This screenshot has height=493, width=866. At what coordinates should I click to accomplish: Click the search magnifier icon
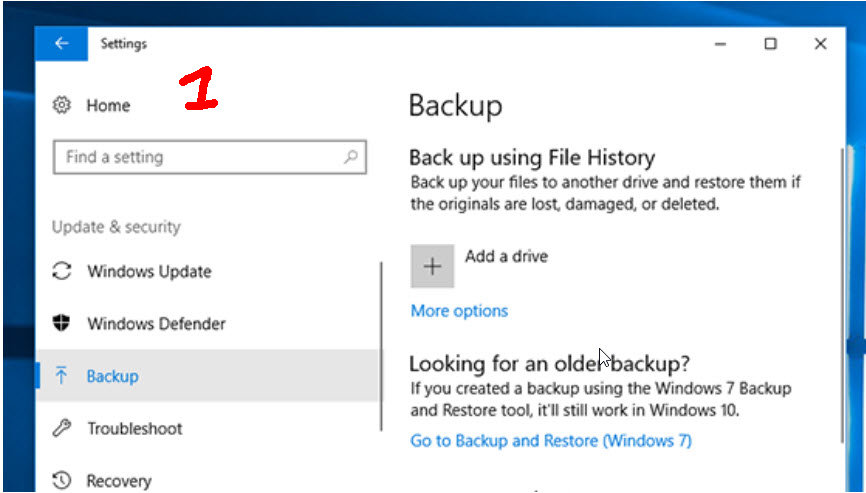pyautogui.click(x=351, y=157)
